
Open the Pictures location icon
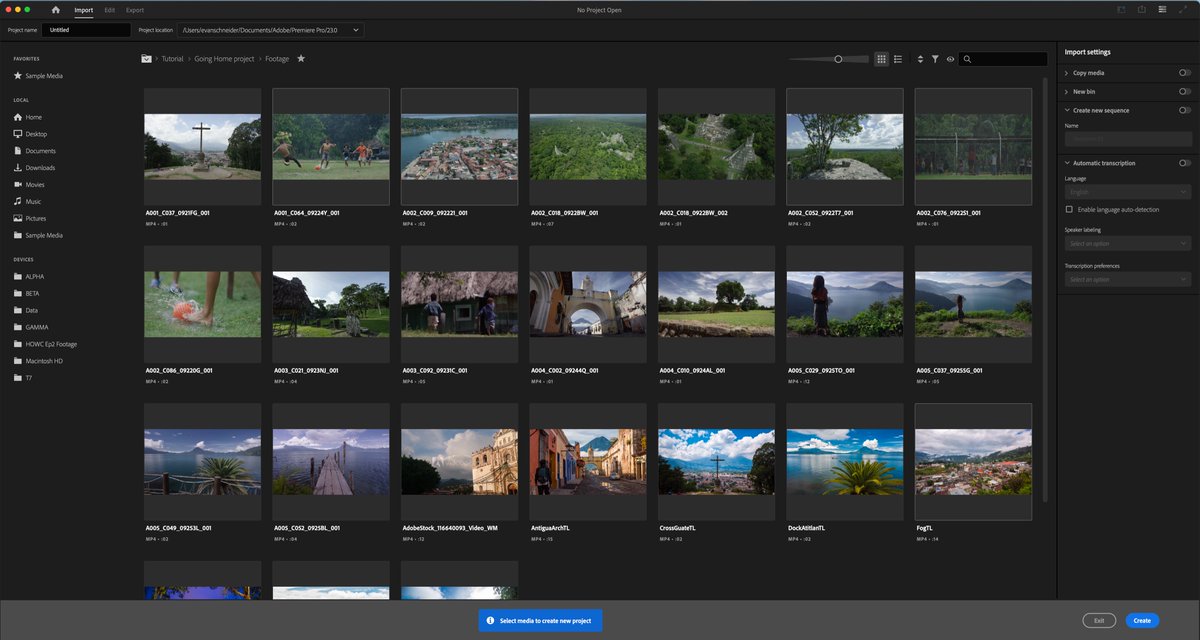18,218
